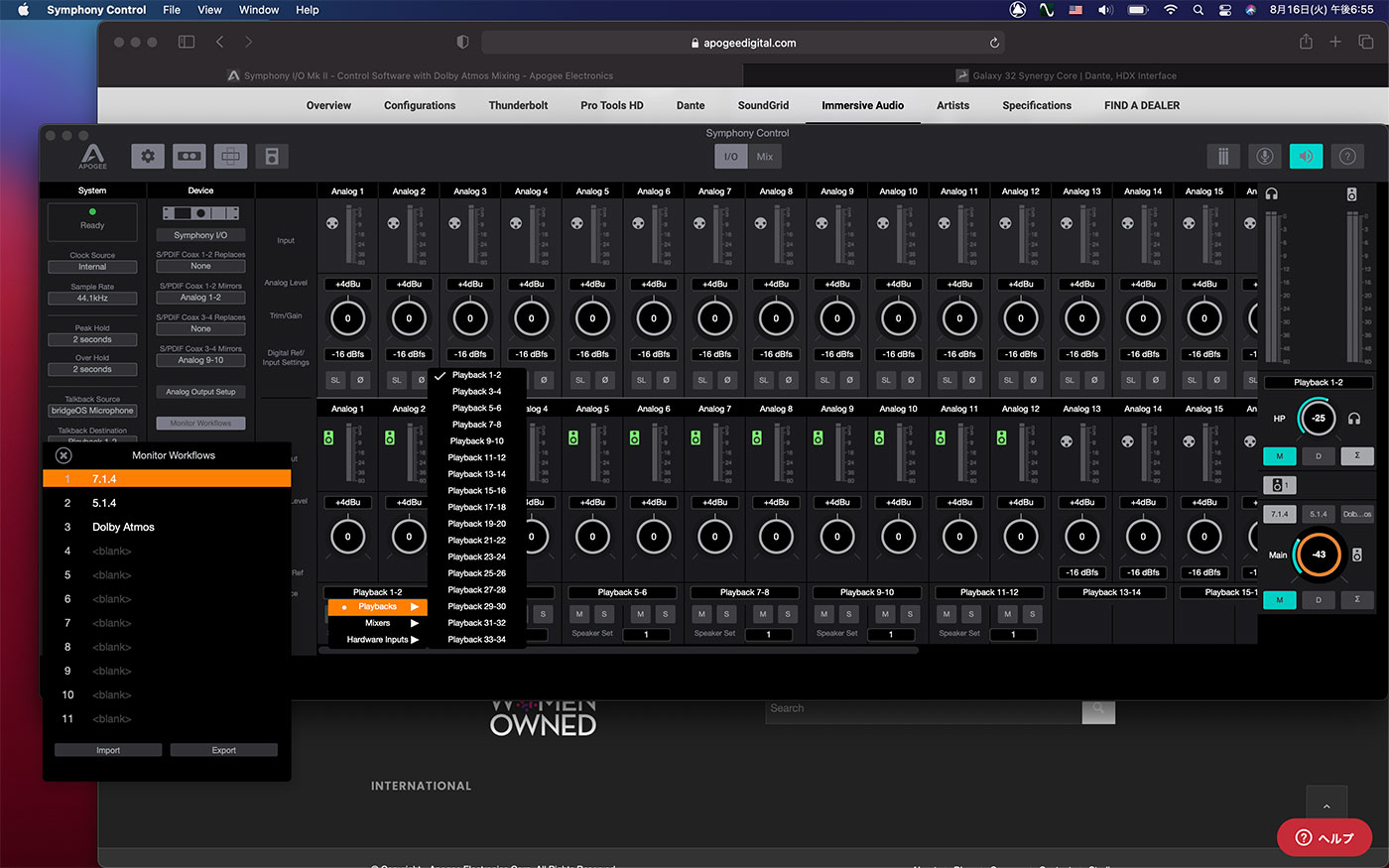Screen dimensions: 1389x868
Task: Switch to Mix tab
Action: click(765, 157)
